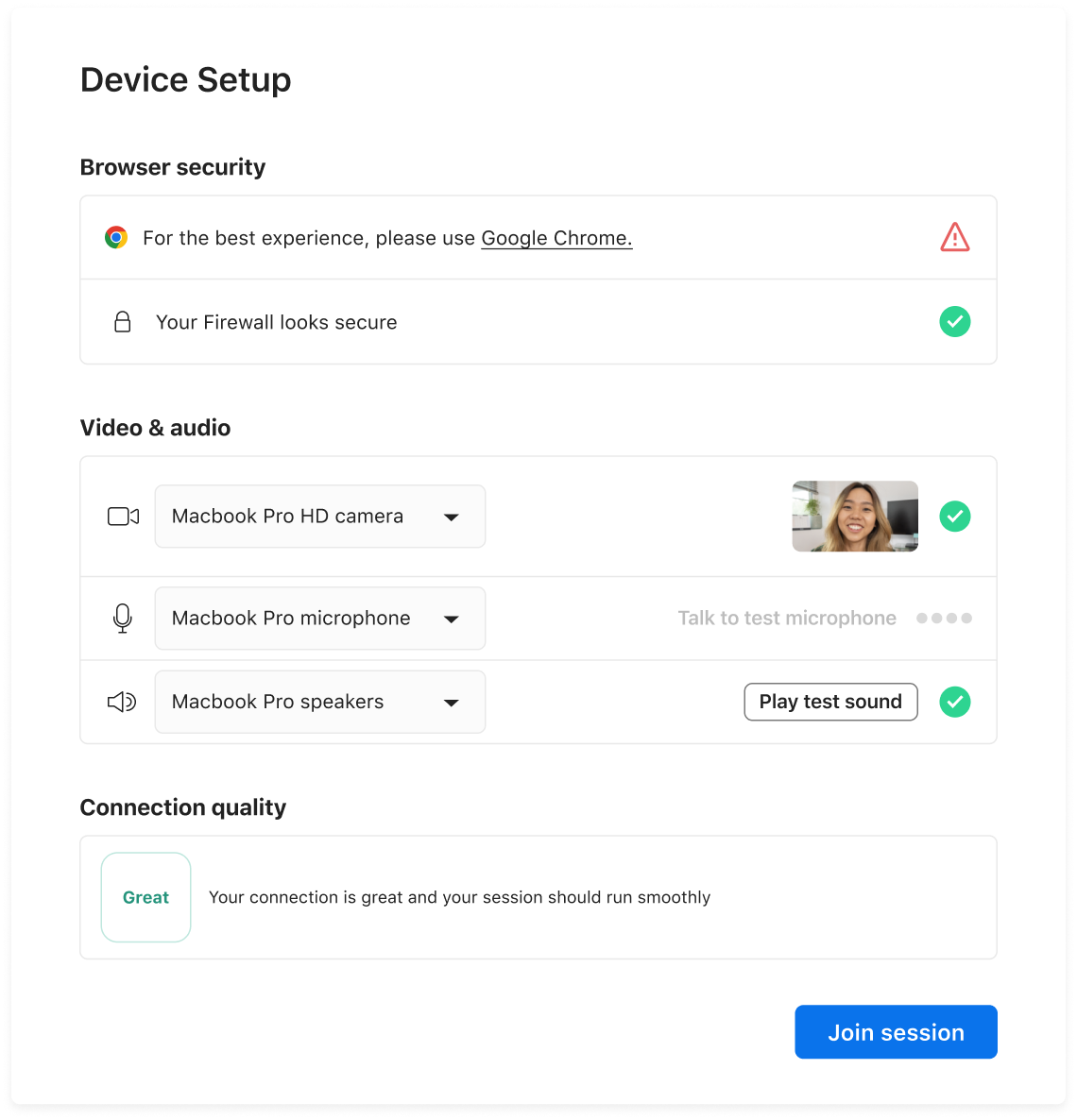Viewport: 1077px width, 1120px height.
Task: Click the microphone icon
Action: [x=123, y=619]
